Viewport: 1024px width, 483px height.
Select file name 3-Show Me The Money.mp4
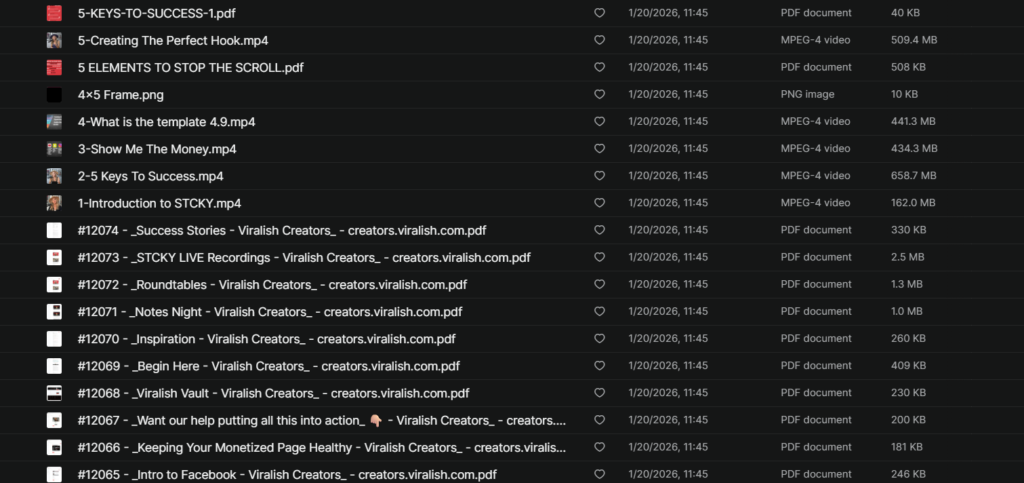157,149
